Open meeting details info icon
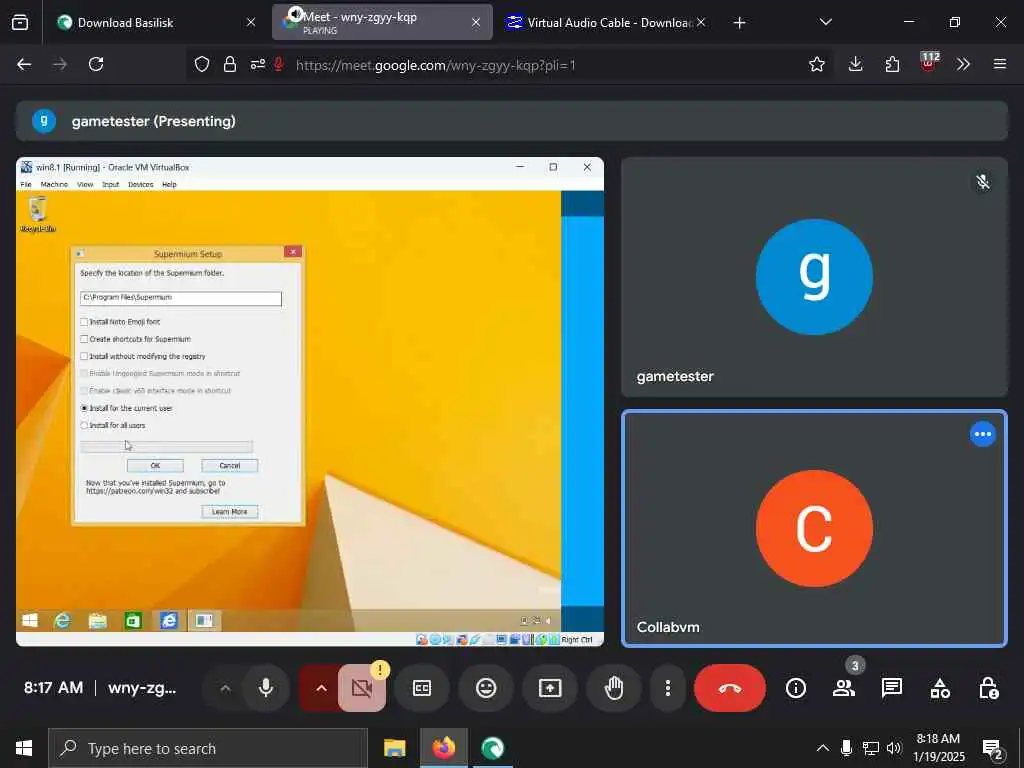Viewport: 1024px width, 768px height. click(x=795, y=688)
